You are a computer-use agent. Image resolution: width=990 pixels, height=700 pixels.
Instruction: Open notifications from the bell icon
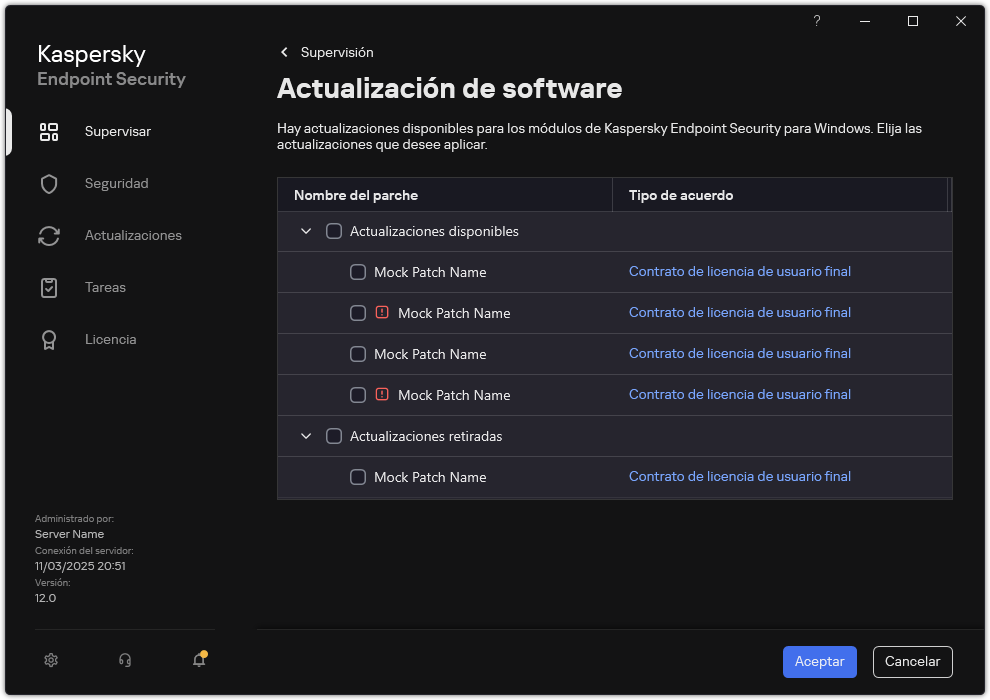[x=198, y=660]
